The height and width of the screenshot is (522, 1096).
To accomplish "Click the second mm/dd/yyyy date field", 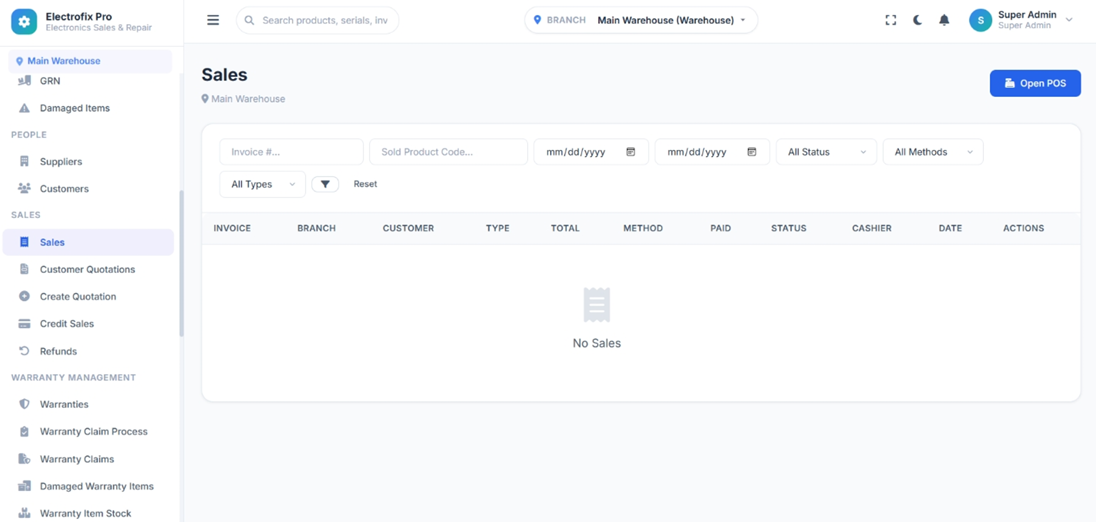I will coord(712,152).
